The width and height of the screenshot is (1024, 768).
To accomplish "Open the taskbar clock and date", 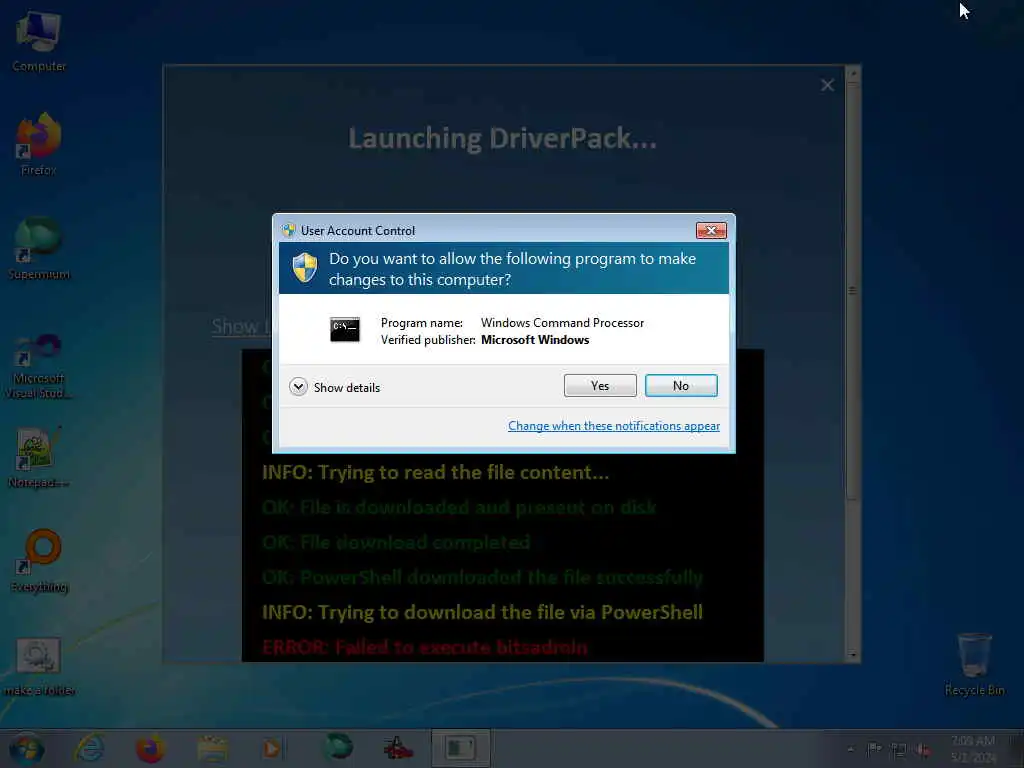I will tap(973, 749).
